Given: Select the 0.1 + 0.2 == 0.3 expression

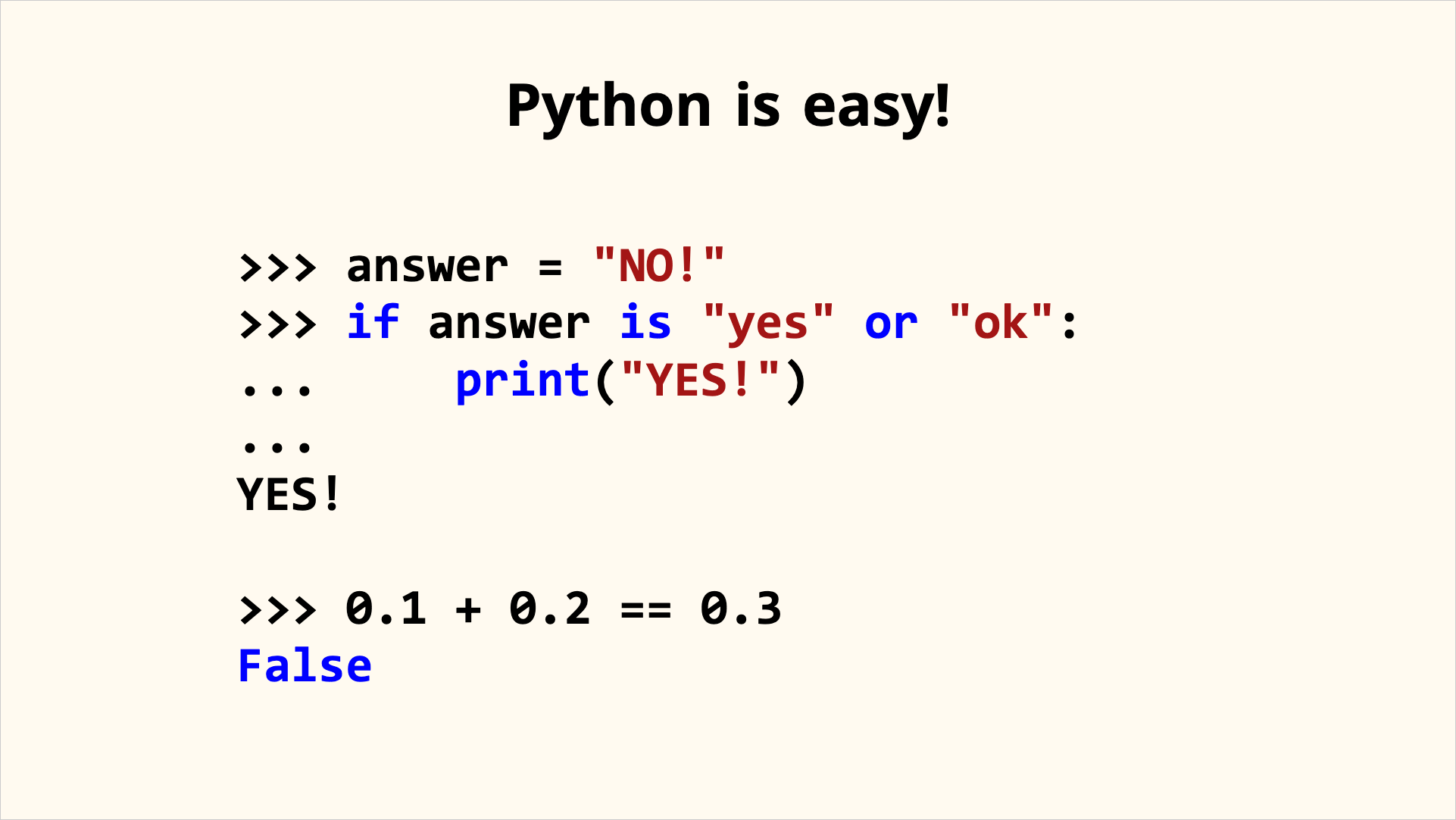Looking at the screenshot, I should (x=563, y=608).
